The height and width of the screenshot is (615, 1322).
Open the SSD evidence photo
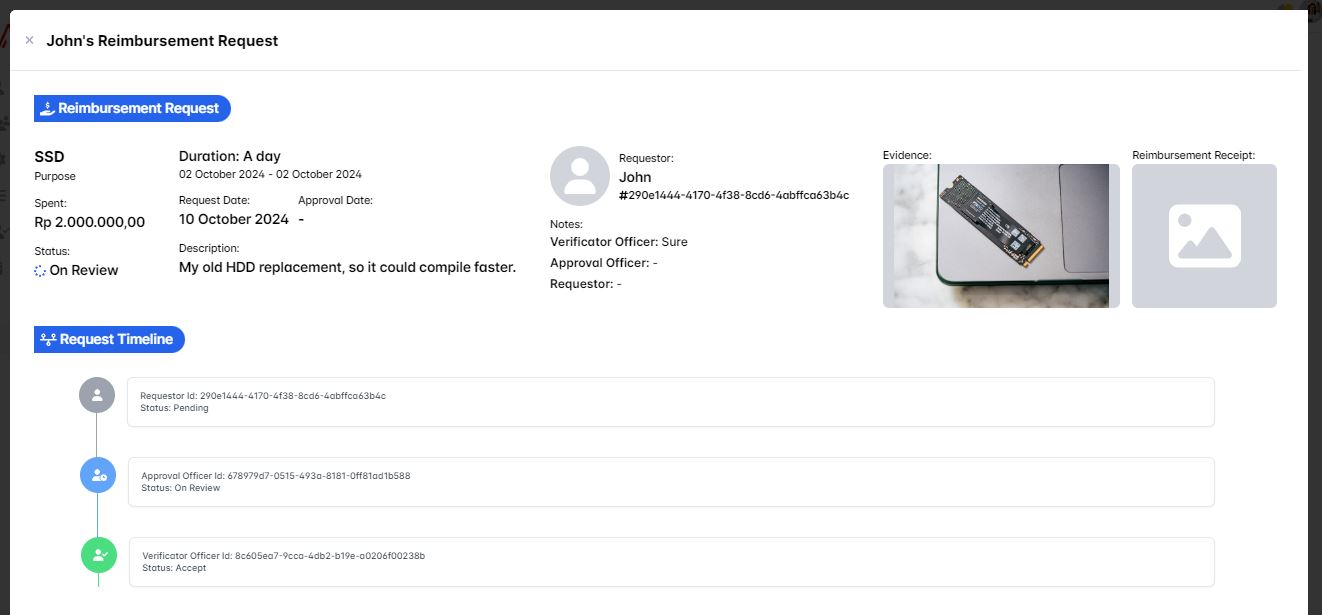(x=1001, y=236)
